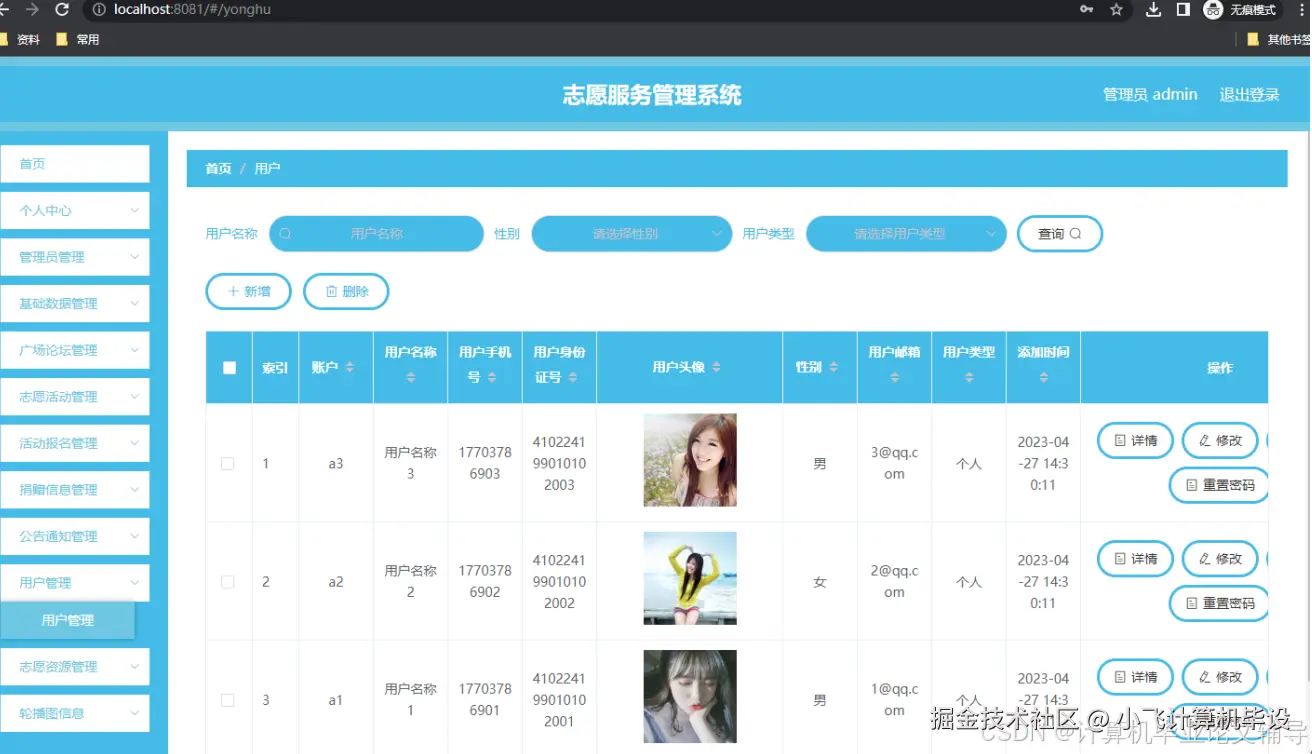This screenshot has width=1312, height=754.
Task: Sort by 添加时间 column arrows
Action: (1044, 377)
